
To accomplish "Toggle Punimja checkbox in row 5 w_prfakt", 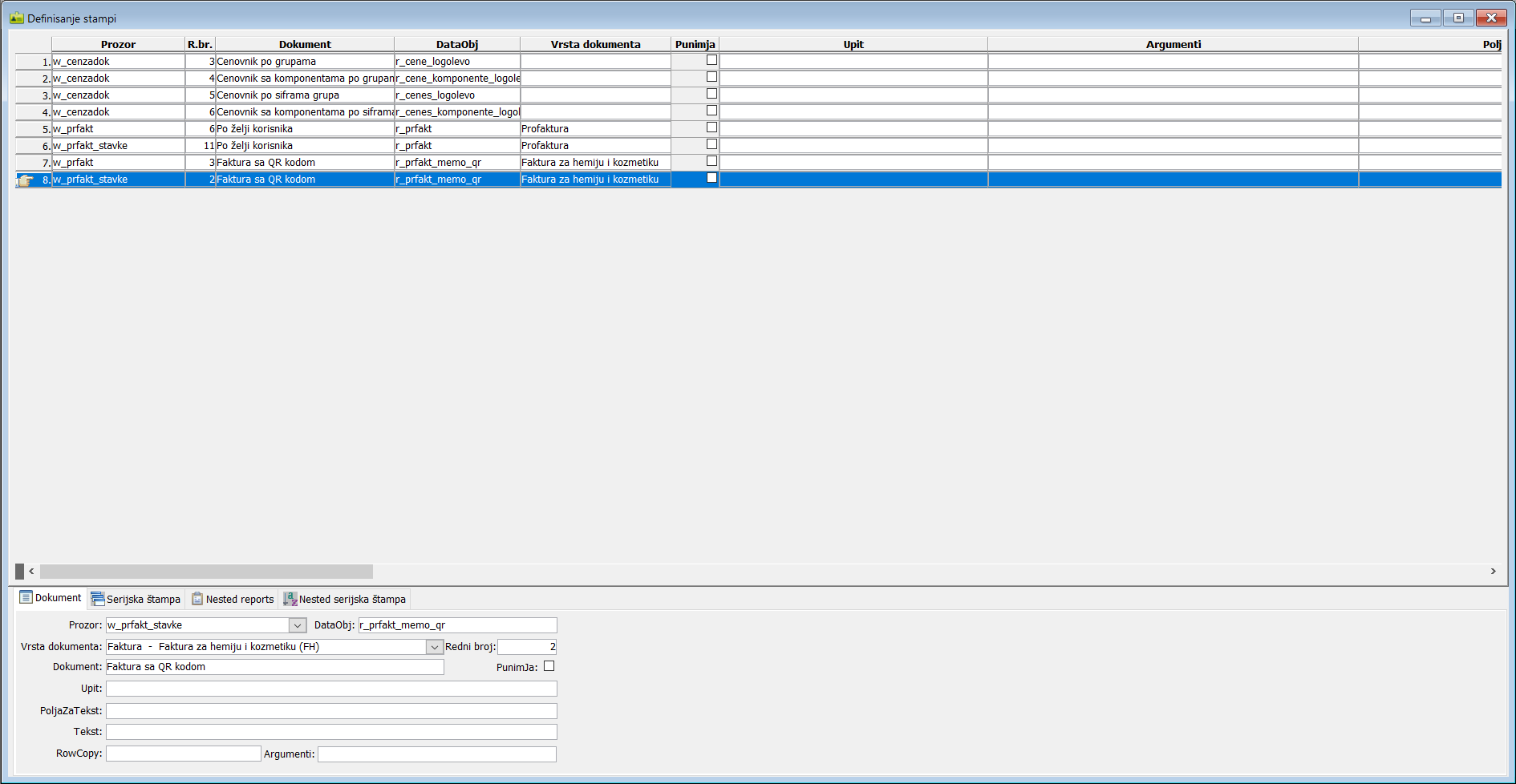I will tap(711, 127).
